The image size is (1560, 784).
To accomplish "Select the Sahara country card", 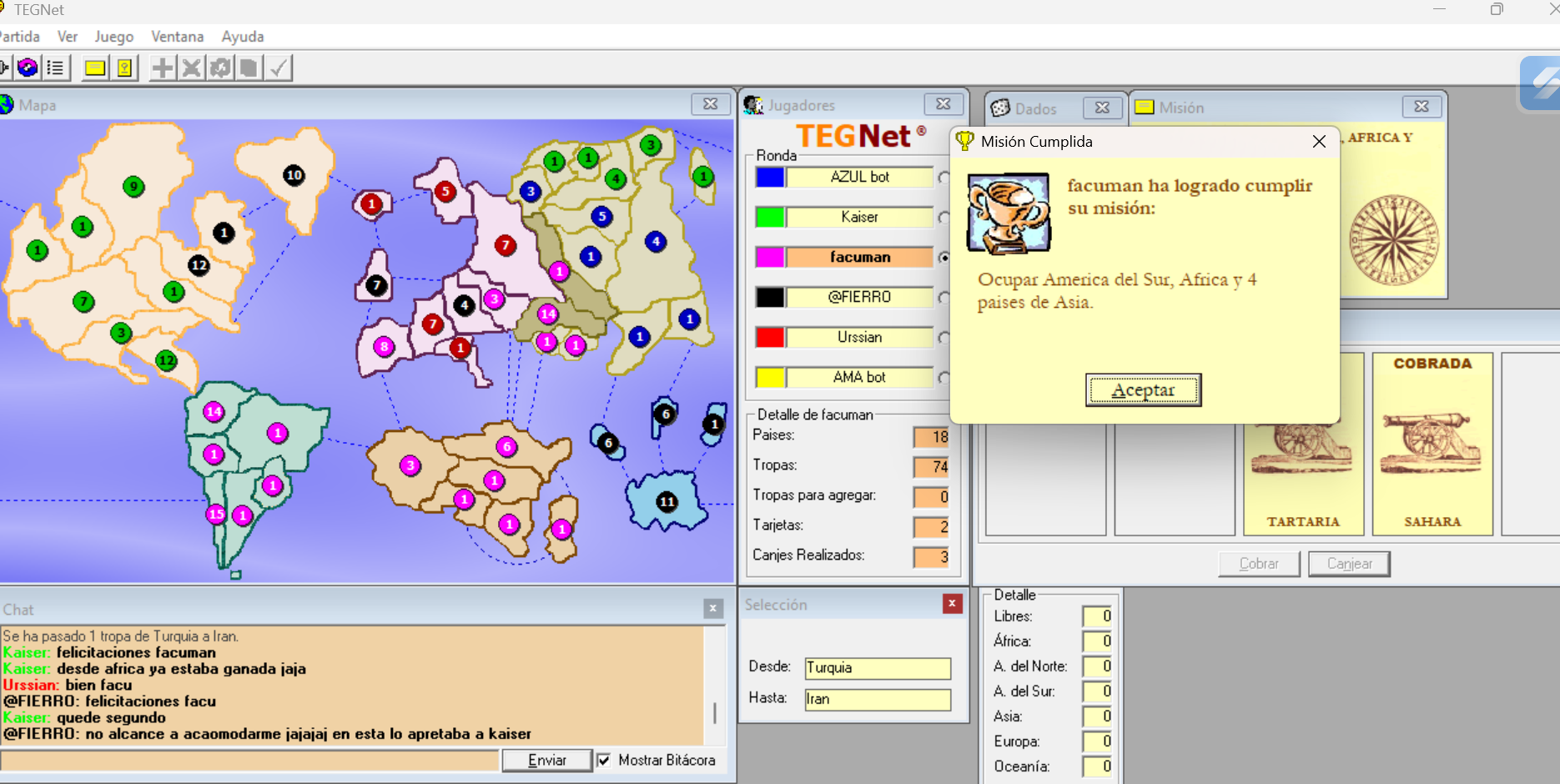I will click(x=1432, y=444).
